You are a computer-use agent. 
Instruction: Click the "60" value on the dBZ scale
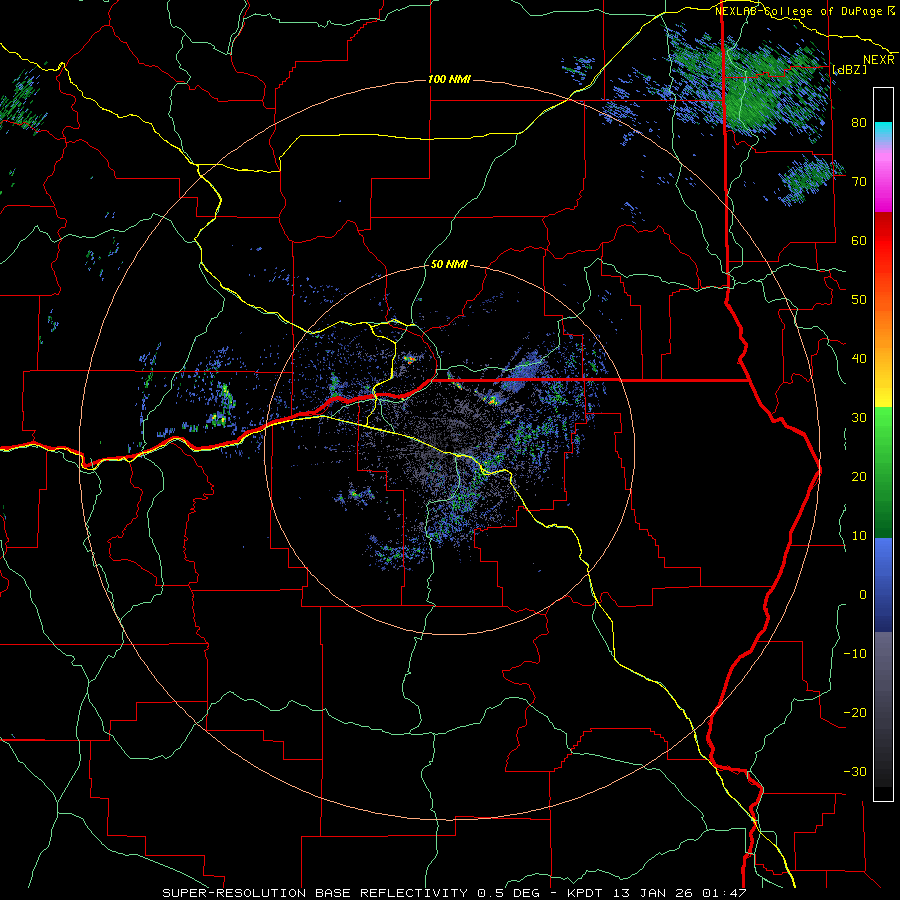pyautogui.click(x=859, y=241)
